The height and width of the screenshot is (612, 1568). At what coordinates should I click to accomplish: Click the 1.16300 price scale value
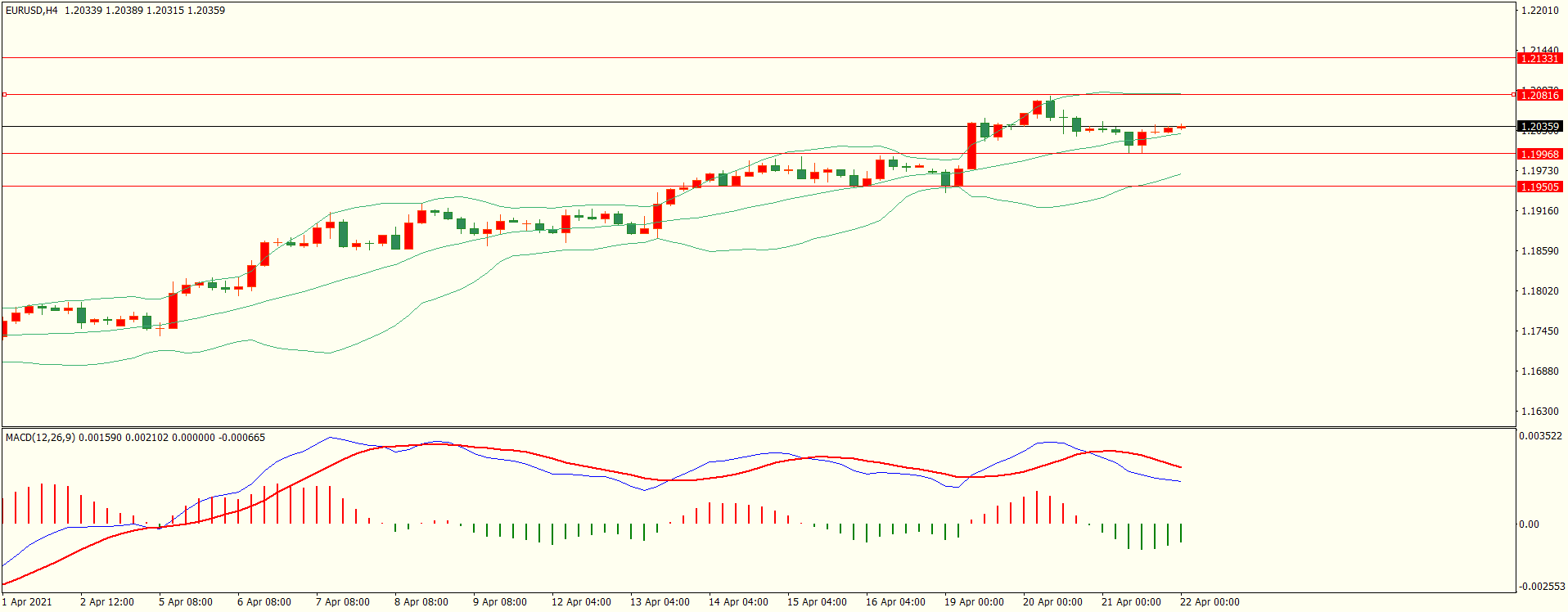point(1539,412)
